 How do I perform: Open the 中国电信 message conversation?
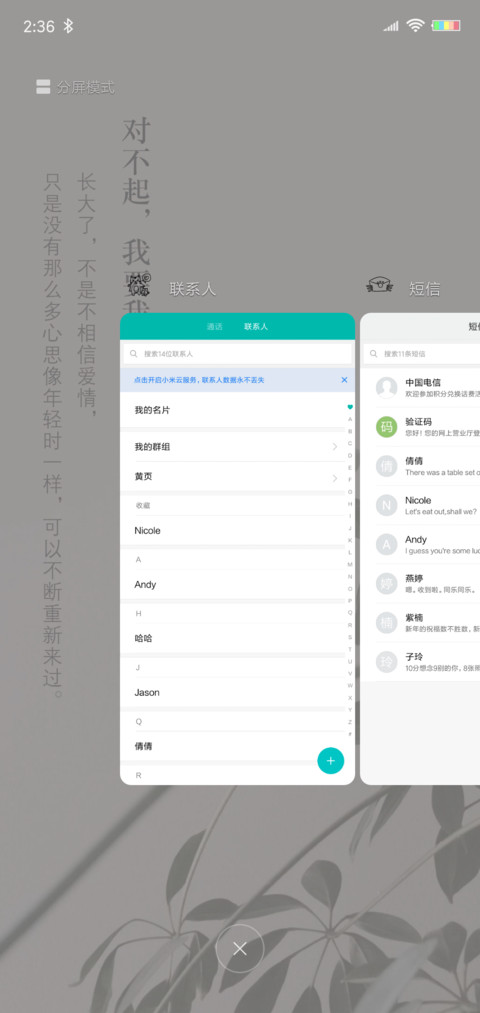coord(420,388)
